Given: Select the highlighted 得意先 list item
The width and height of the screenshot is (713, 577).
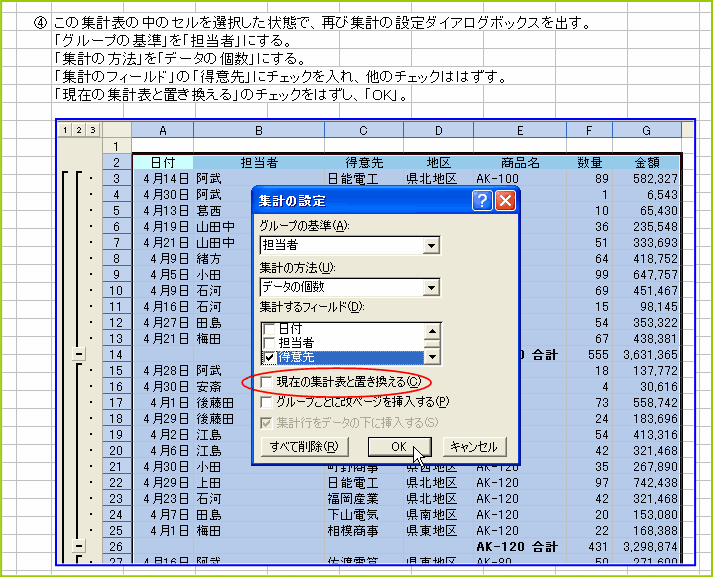Looking at the screenshot, I should tap(350, 357).
